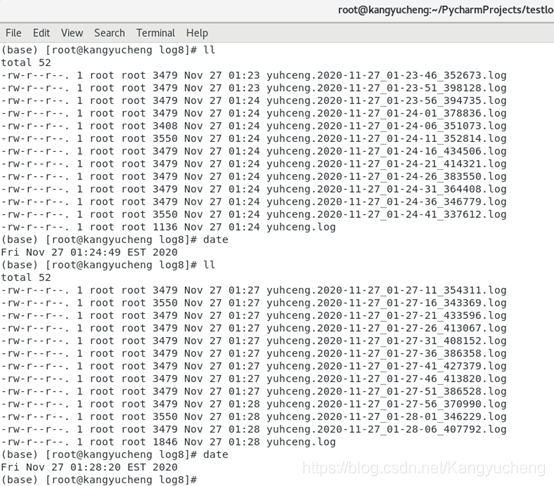The width and height of the screenshot is (554, 486).
Task: Click filename yuhceng.2020-11-27_01-27-11_354311.log
Action: coord(386,290)
